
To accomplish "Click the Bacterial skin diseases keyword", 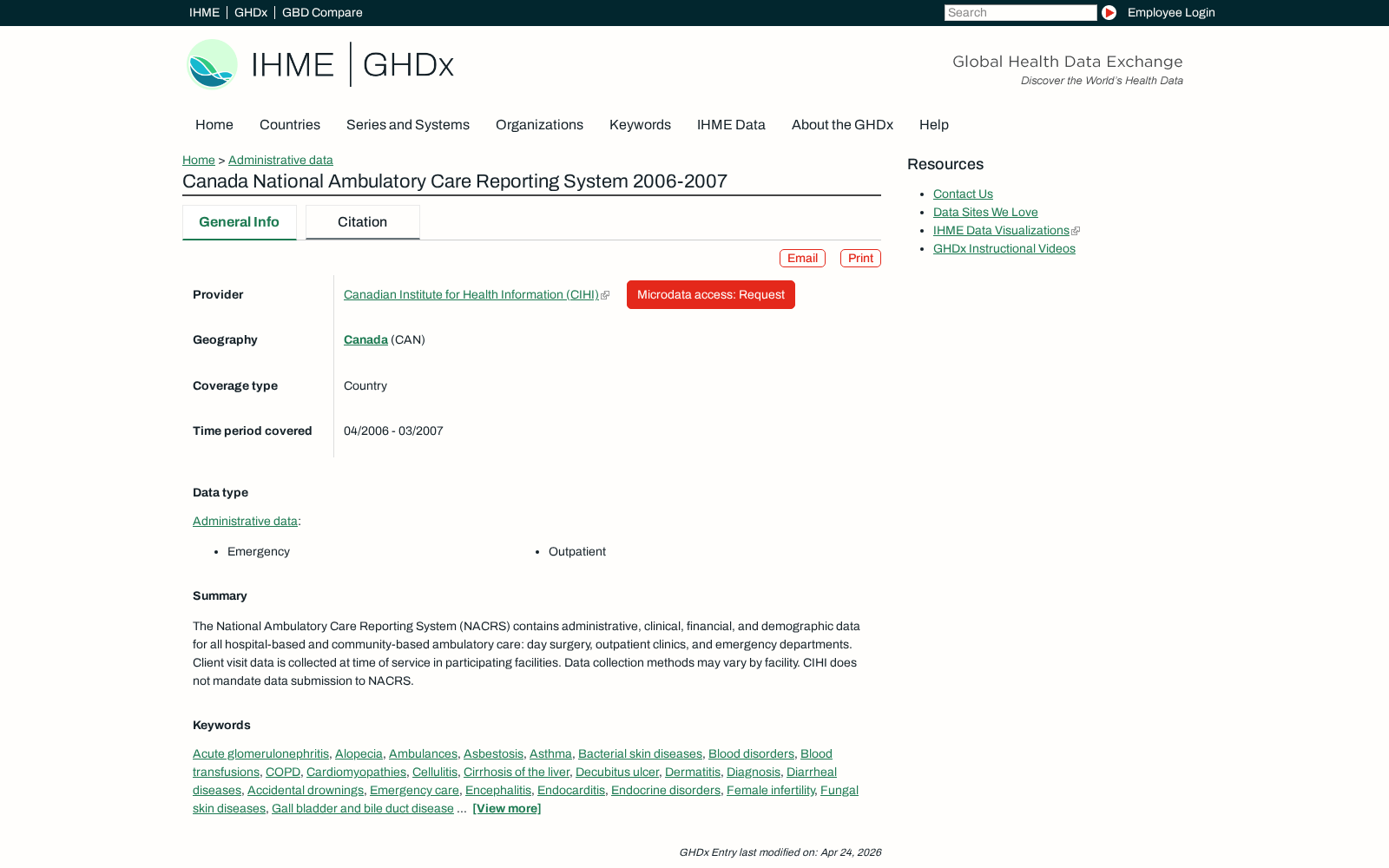I will pyautogui.click(x=640, y=753).
